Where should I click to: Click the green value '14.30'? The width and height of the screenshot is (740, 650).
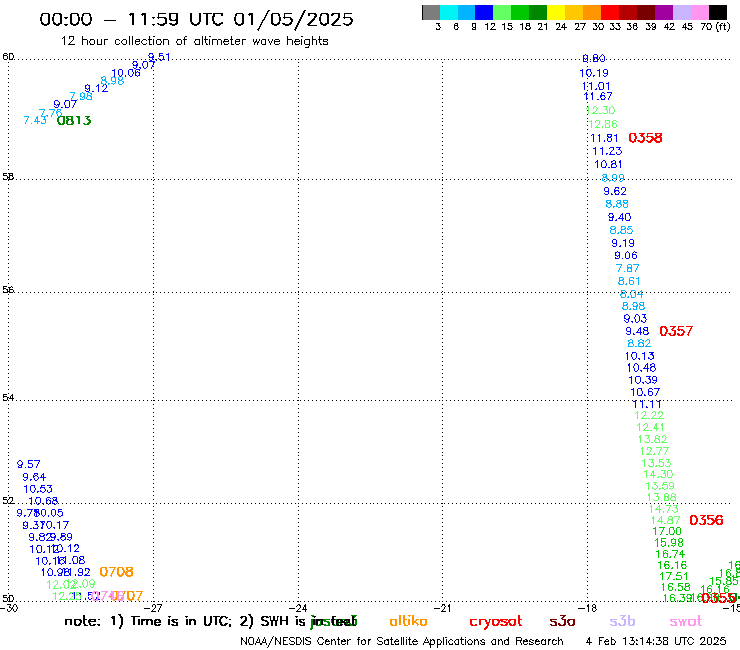coord(658,474)
